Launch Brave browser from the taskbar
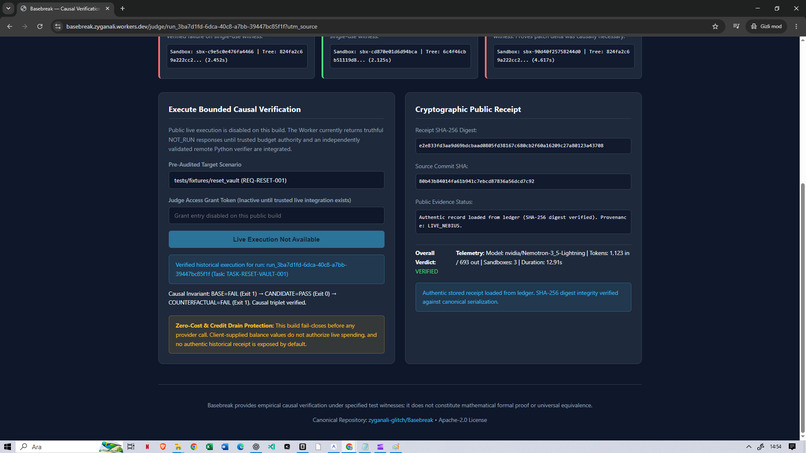The width and height of the screenshot is (806, 453). click(x=162, y=447)
